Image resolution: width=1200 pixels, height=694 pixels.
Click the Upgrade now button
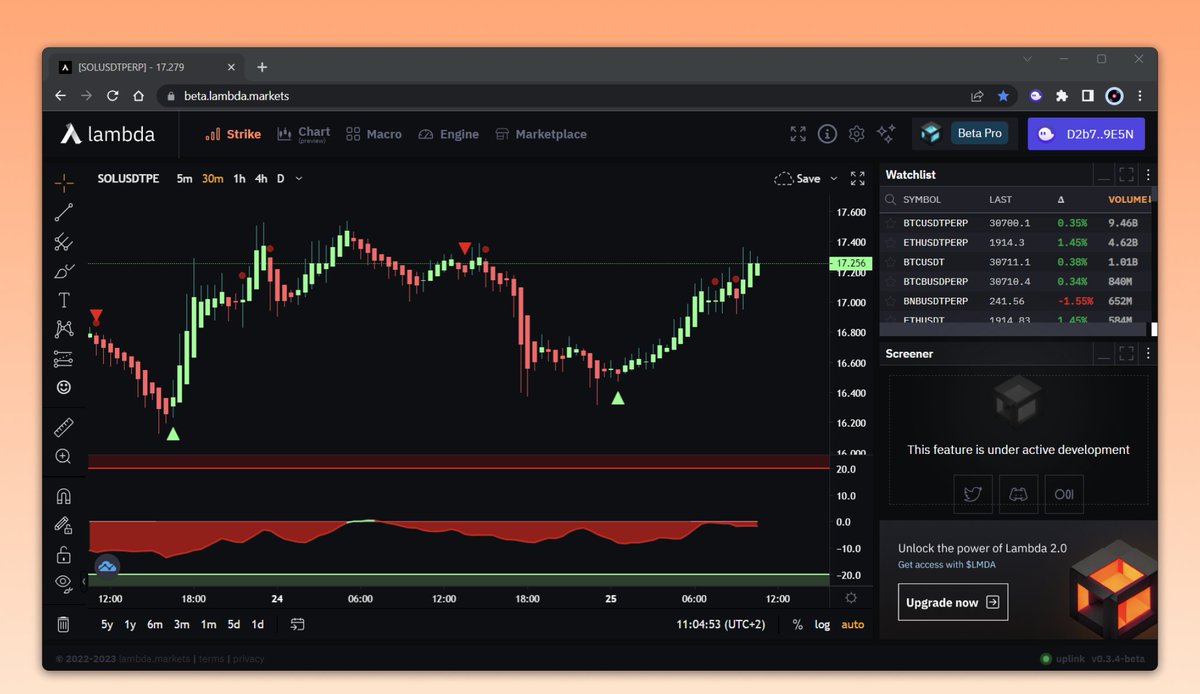tap(953, 602)
